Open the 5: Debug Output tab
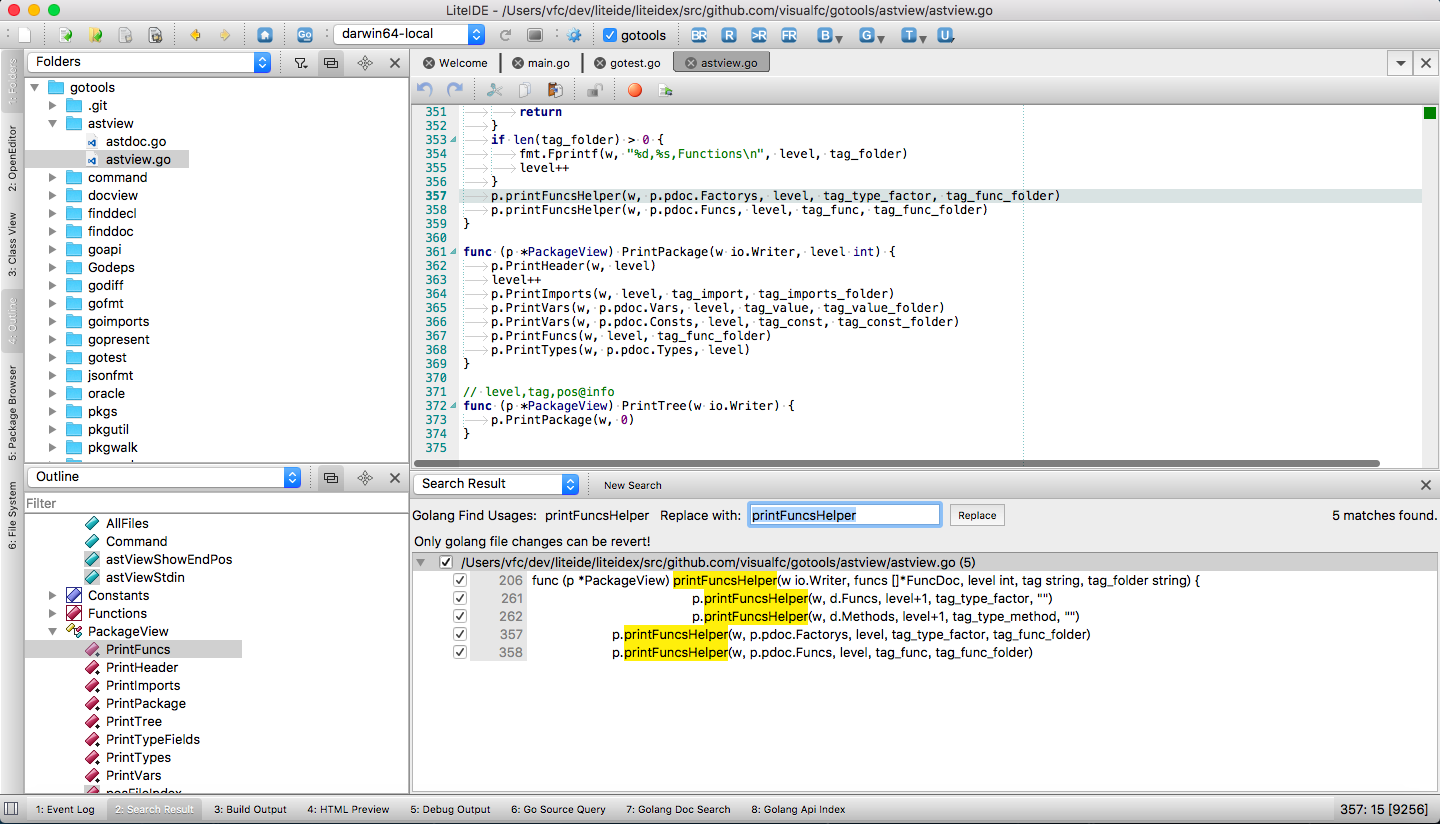1440x824 pixels. pos(450,809)
